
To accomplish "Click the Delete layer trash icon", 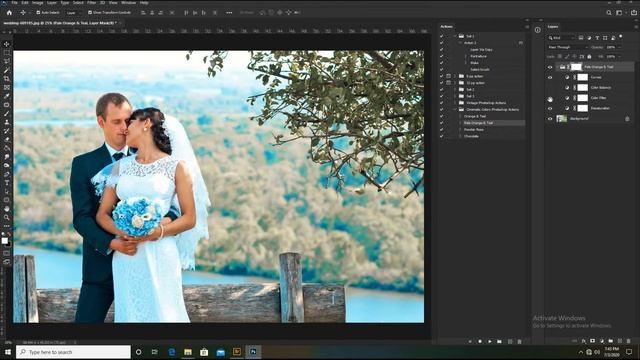I will 629,341.
